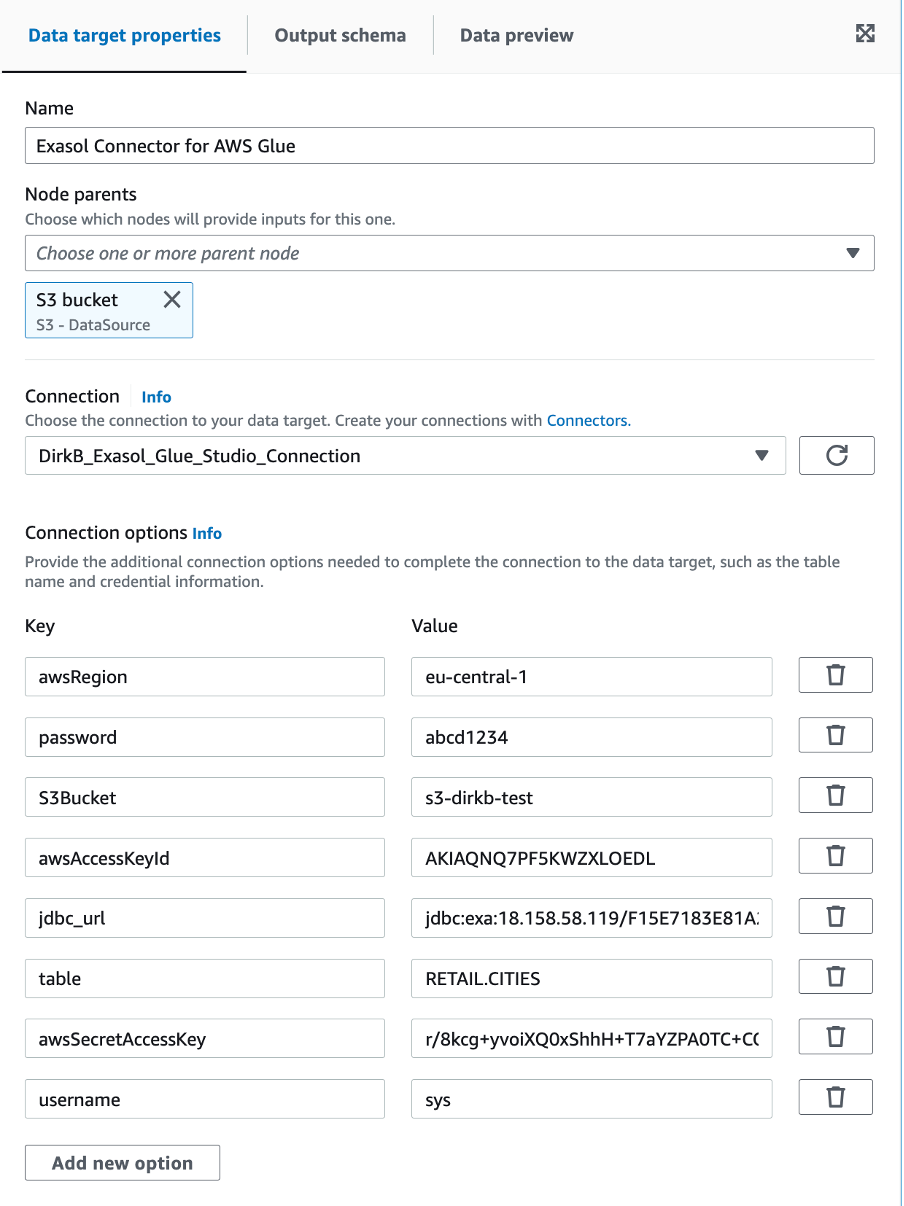Click the table key field
The height and width of the screenshot is (1206, 904).
[205, 978]
